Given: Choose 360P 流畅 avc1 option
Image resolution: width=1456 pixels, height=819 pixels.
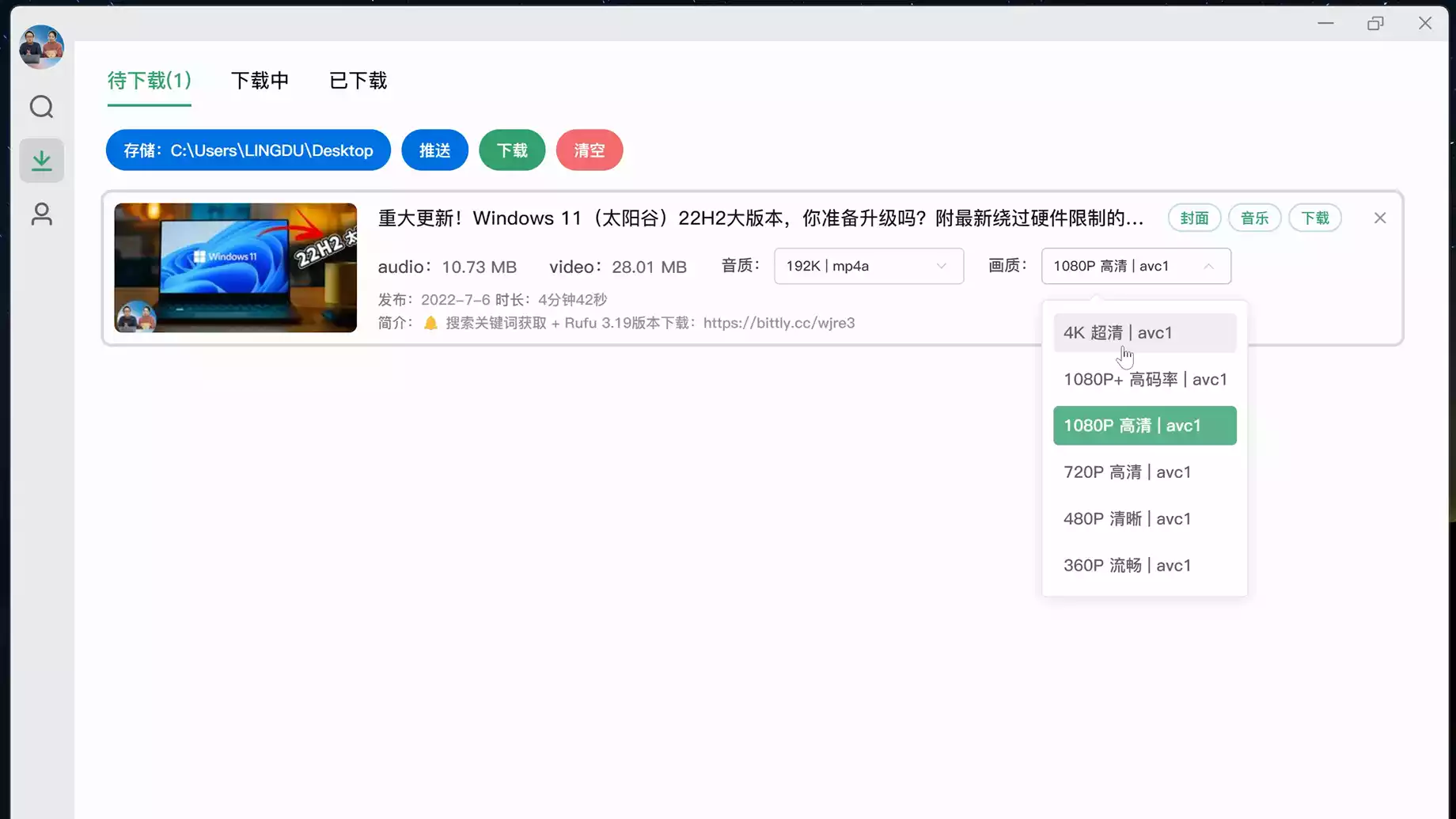Looking at the screenshot, I should [x=1143, y=565].
